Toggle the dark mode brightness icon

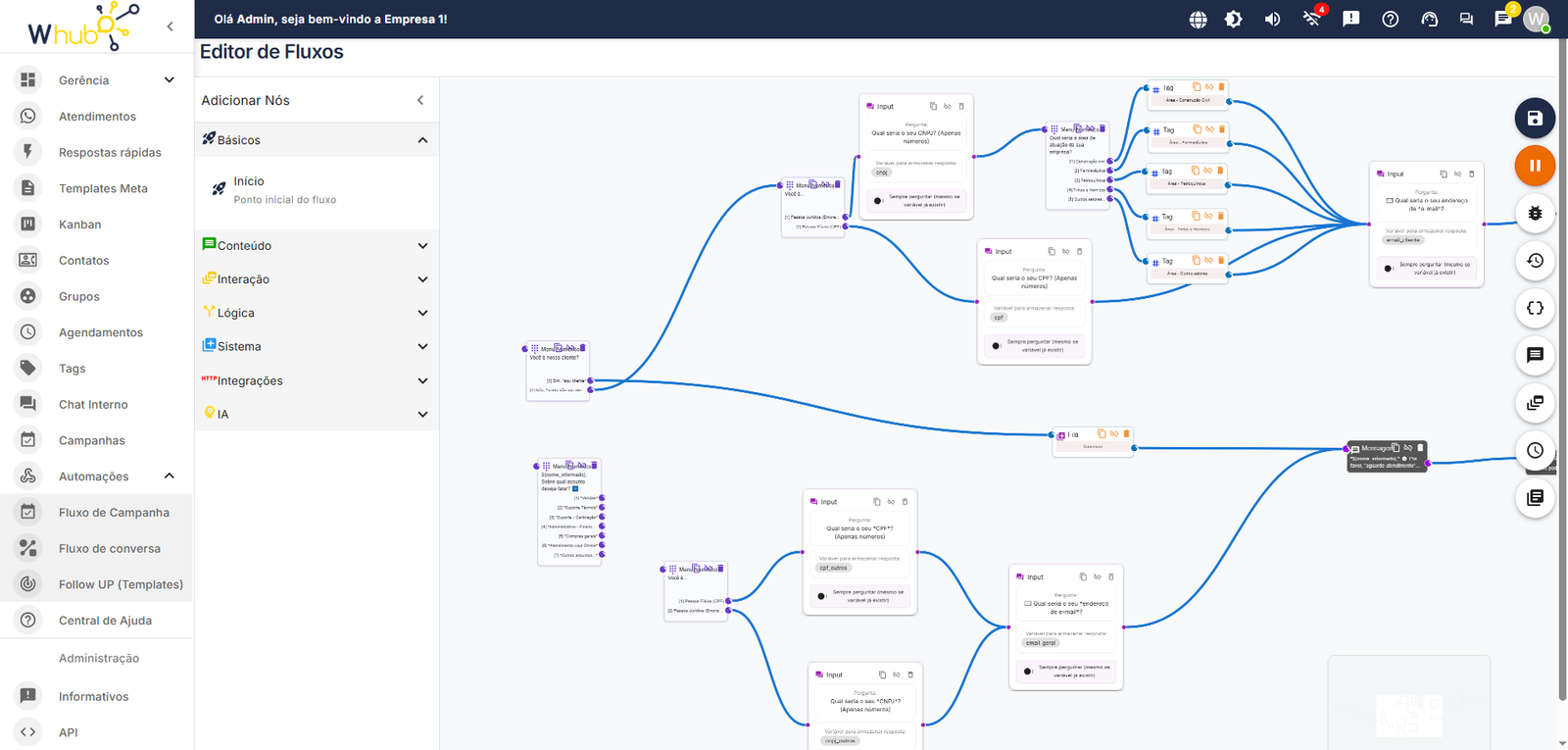coord(1234,19)
